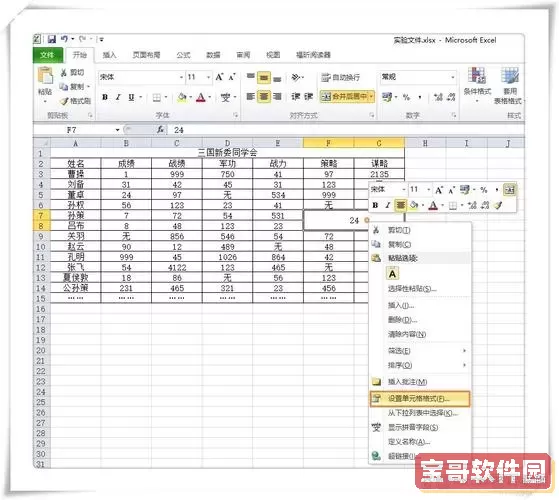Click ribbon Increase Font Size icon
Image resolution: width=559 pixels, height=500 pixels.
click(219, 77)
